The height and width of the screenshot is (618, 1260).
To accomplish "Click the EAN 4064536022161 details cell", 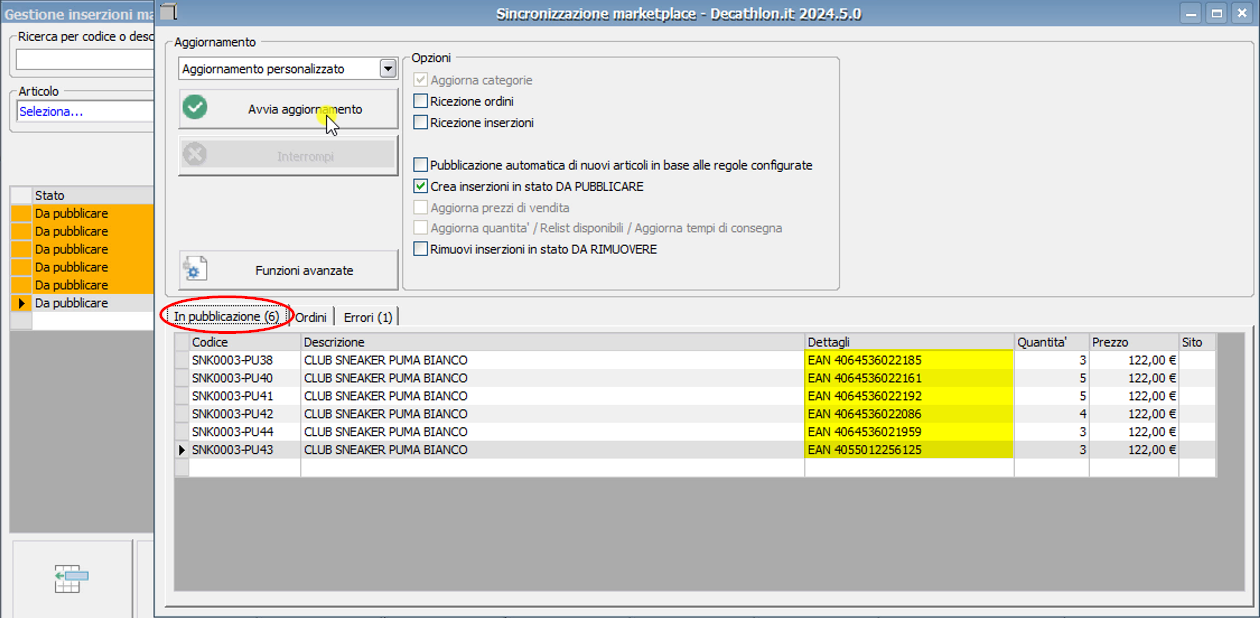I will 910,378.
